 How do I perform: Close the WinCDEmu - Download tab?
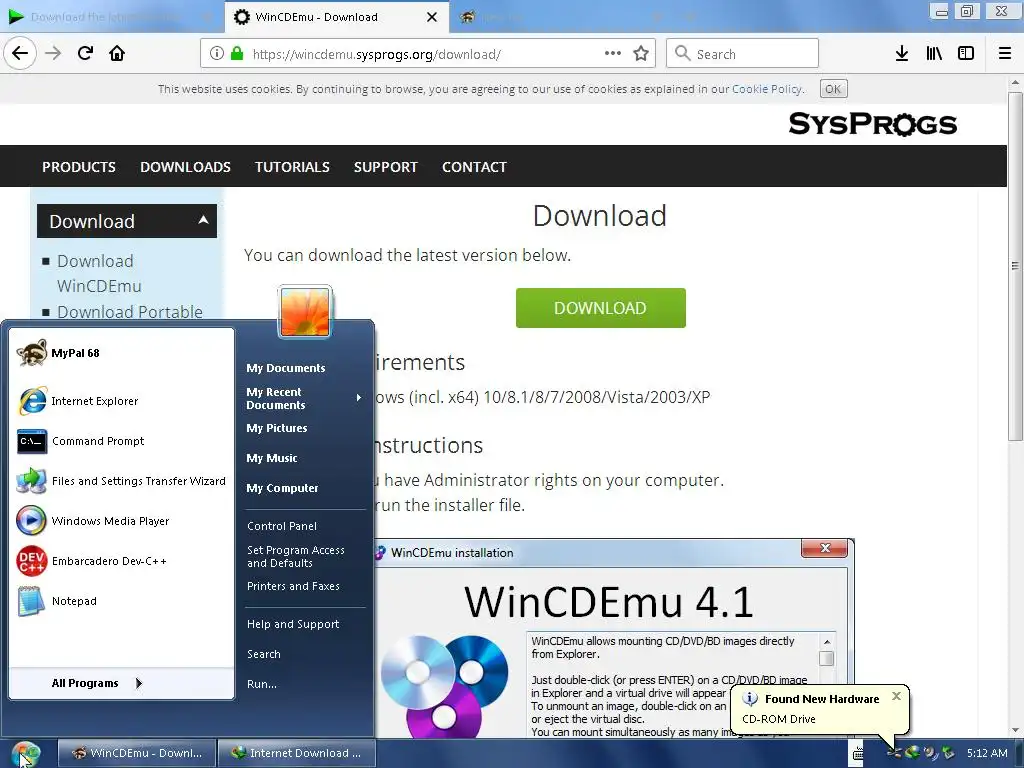pyautogui.click(x=432, y=17)
